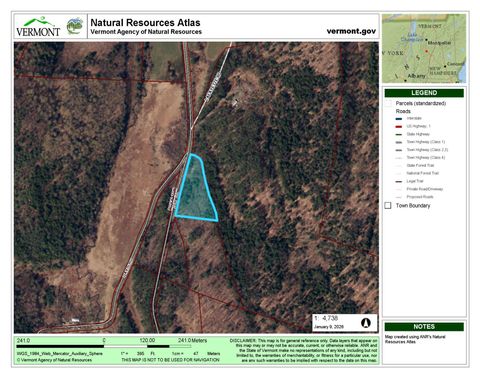Click the NOTES header bar

coord(424,327)
